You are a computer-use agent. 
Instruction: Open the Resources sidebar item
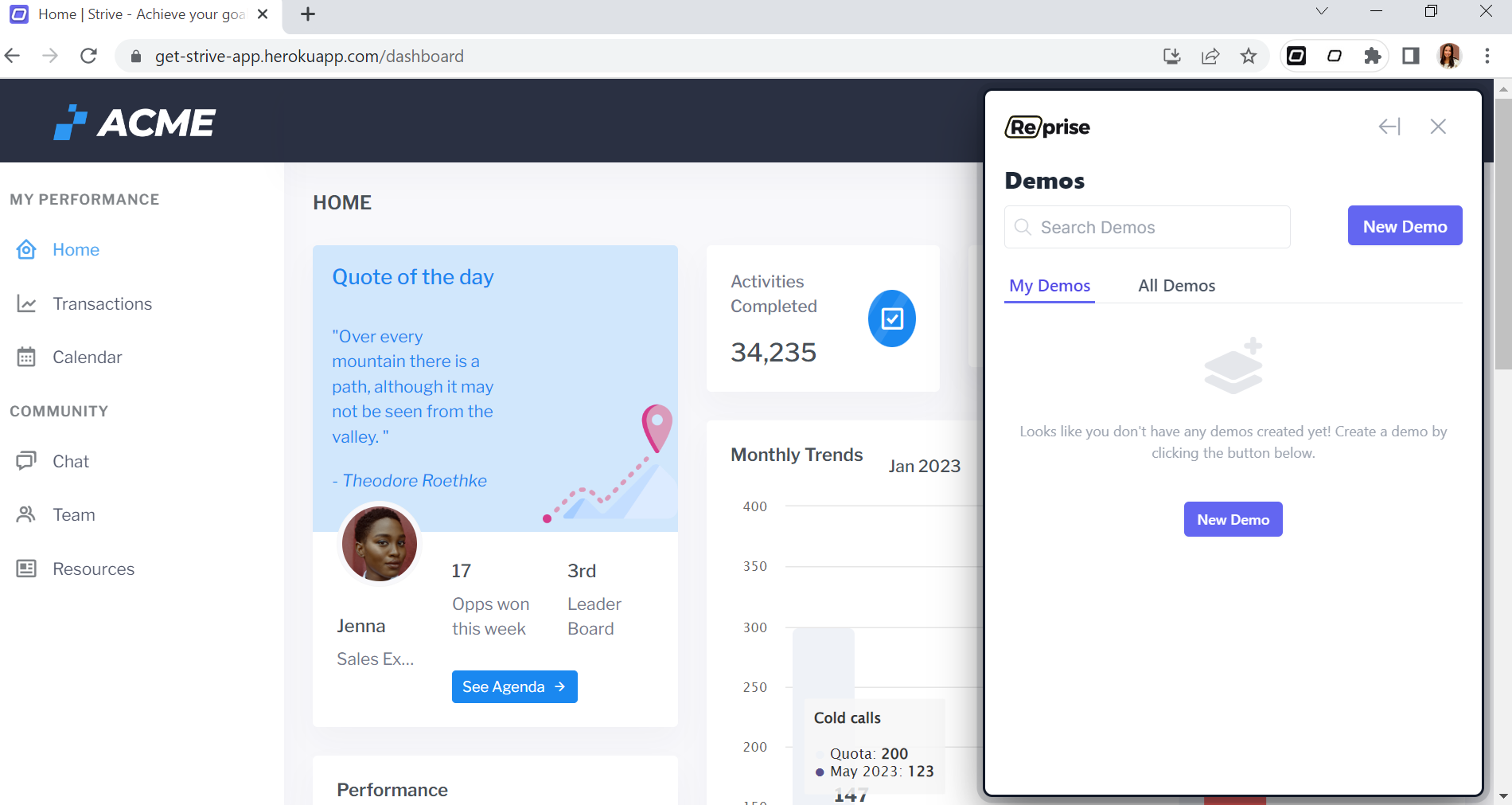click(x=93, y=569)
